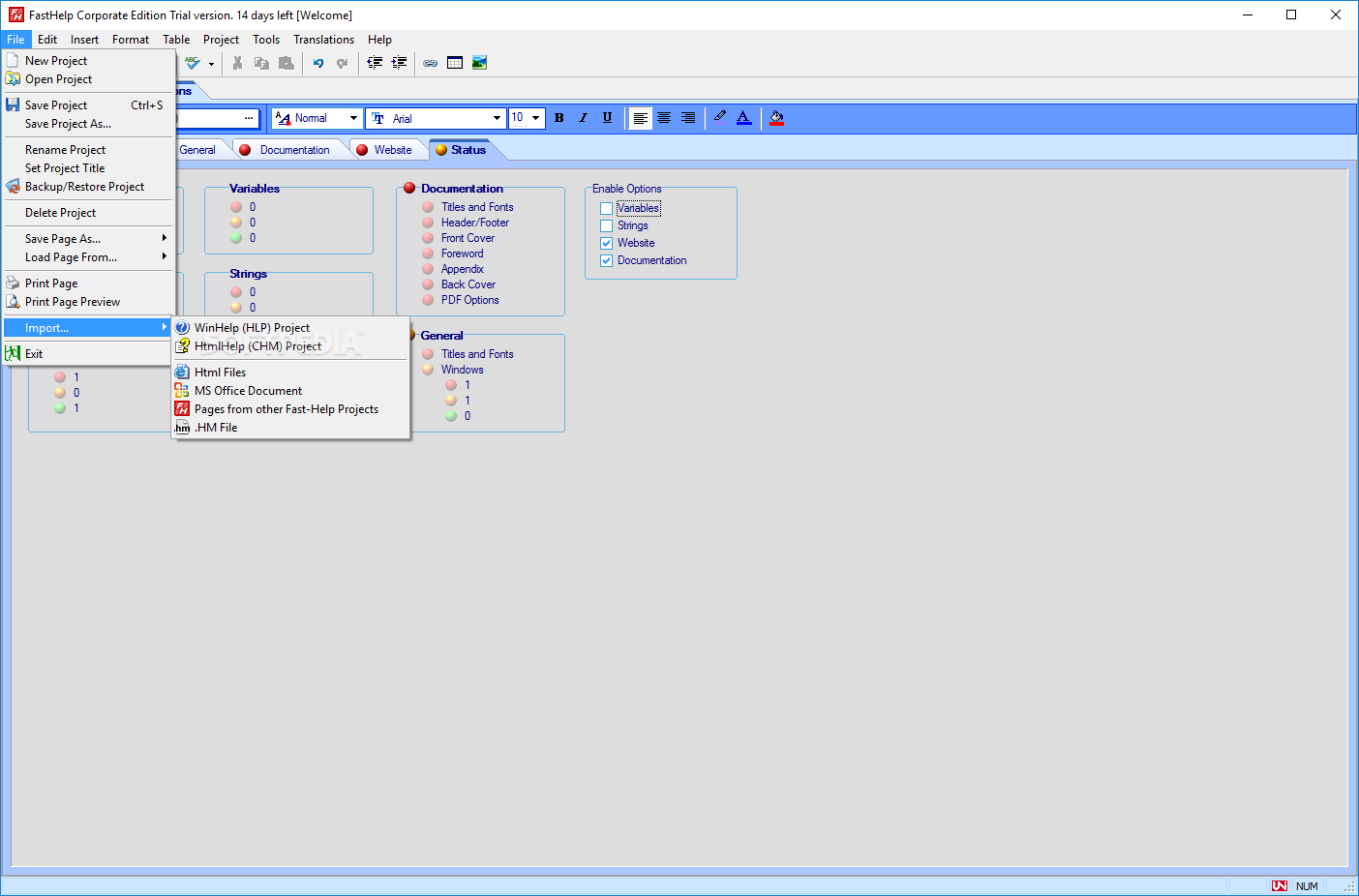Toggle bold formatting
The width and height of the screenshot is (1359, 896).
(559, 118)
